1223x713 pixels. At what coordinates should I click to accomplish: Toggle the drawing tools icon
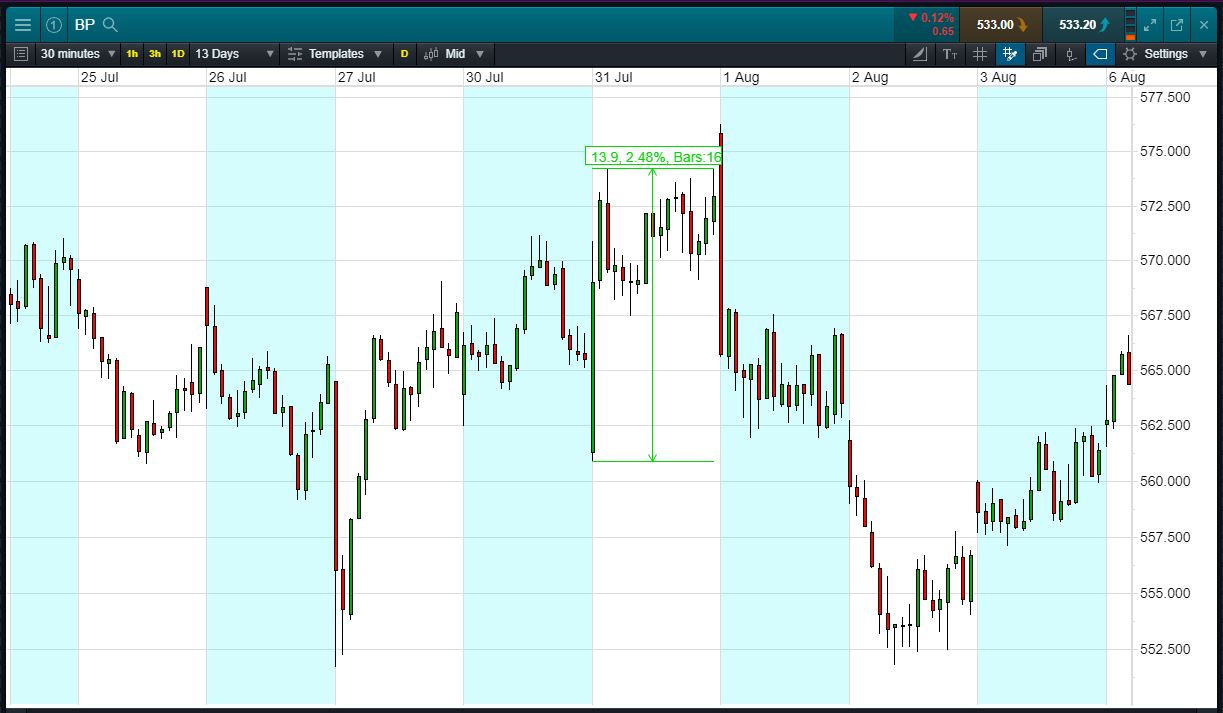(1010, 54)
